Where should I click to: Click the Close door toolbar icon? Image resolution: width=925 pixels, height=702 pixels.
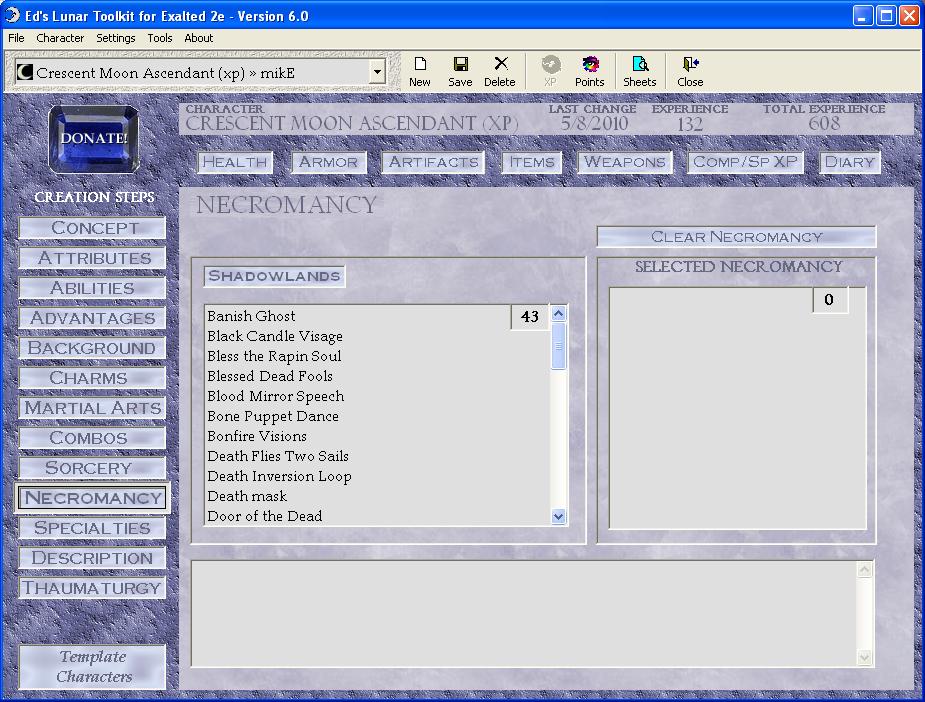point(690,72)
